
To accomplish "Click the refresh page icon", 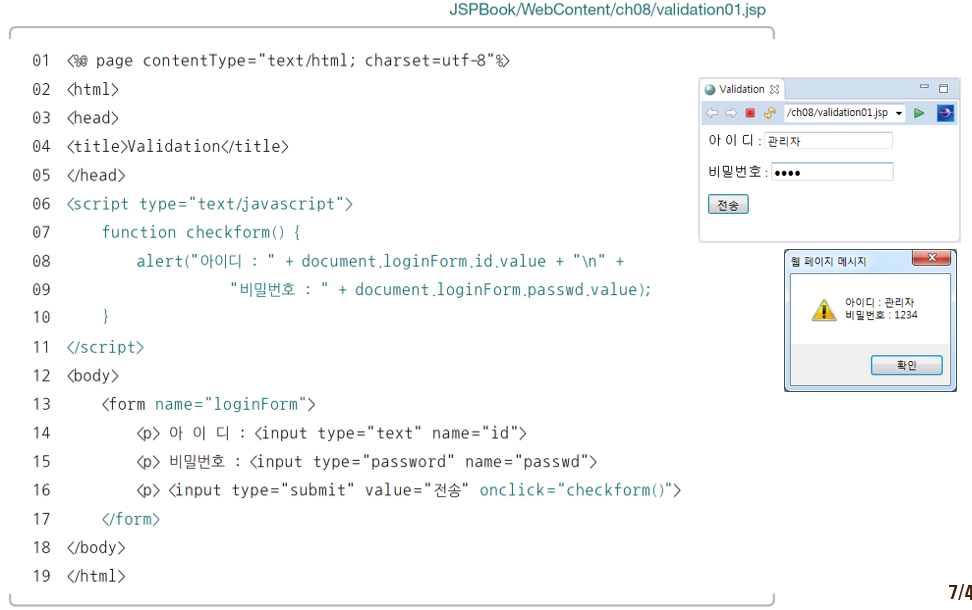I will (x=770, y=113).
